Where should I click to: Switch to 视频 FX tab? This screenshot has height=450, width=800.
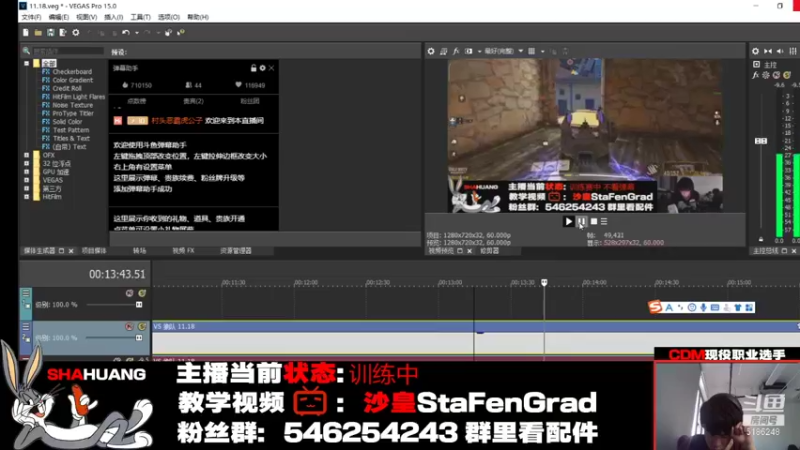(183, 251)
